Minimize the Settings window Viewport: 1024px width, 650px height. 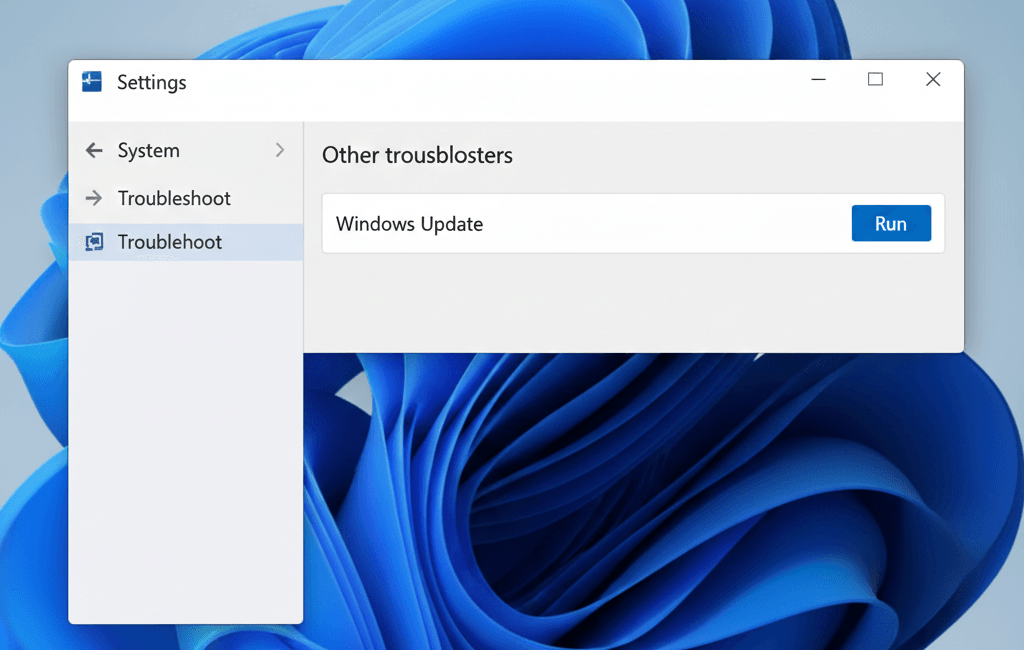(x=818, y=80)
